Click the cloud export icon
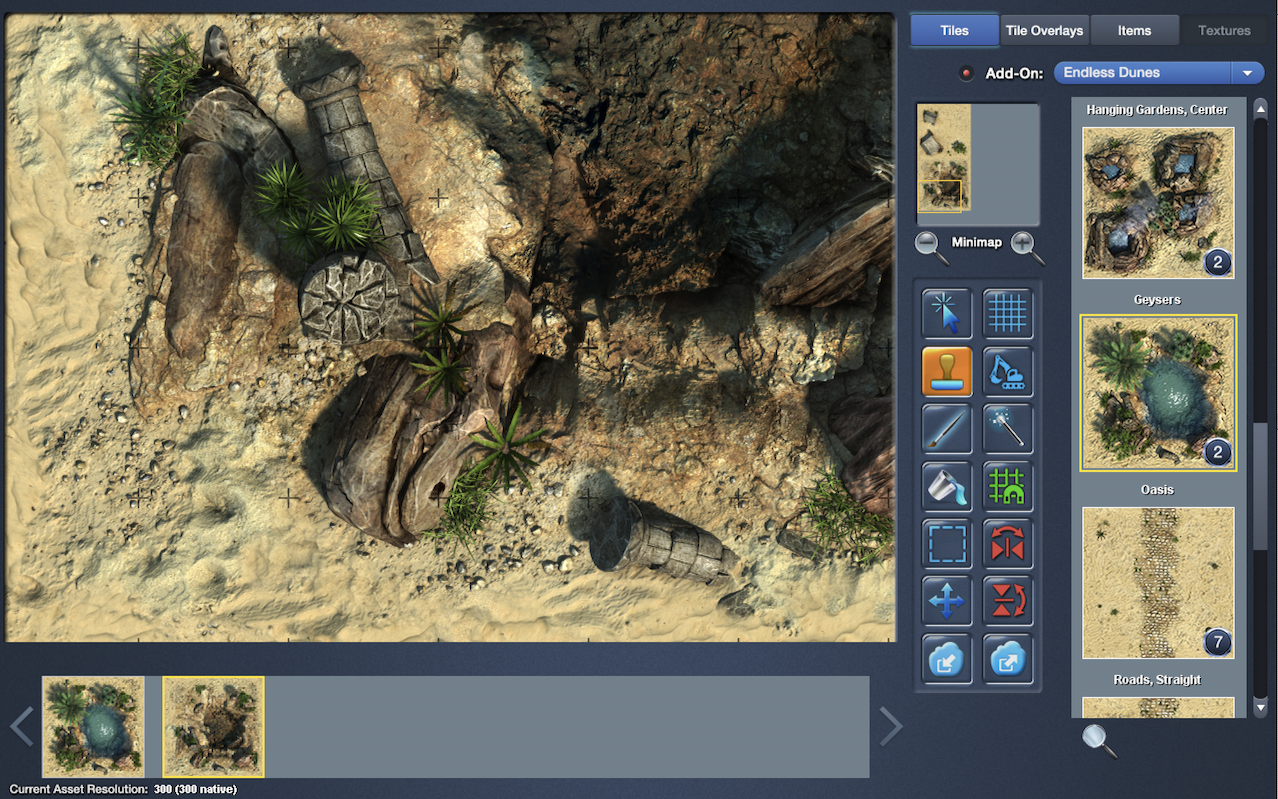The height and width of the screenshot is (799, 1278). pyautogui.click(x=1008, y=658)
